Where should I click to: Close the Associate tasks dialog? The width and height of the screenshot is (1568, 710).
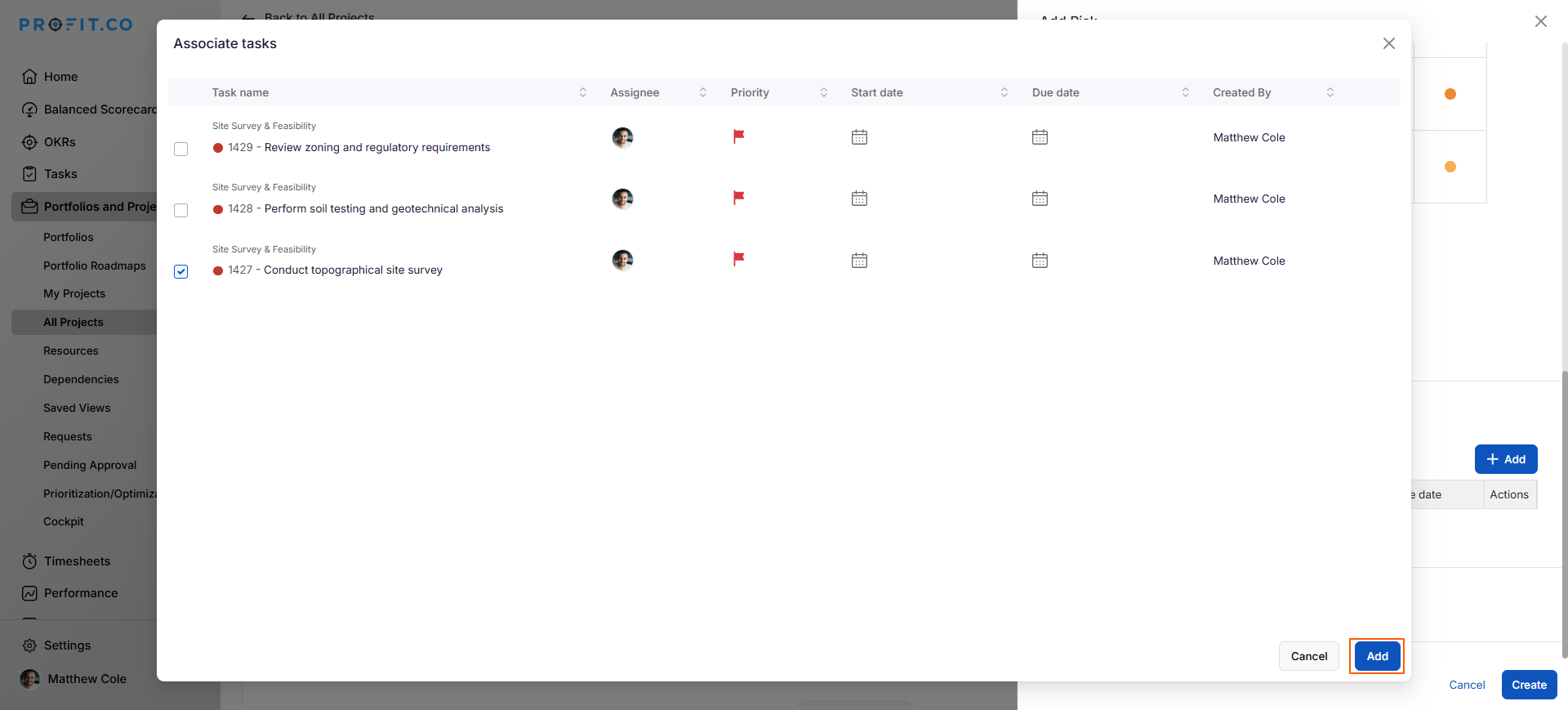click(x=1388, y=43)
